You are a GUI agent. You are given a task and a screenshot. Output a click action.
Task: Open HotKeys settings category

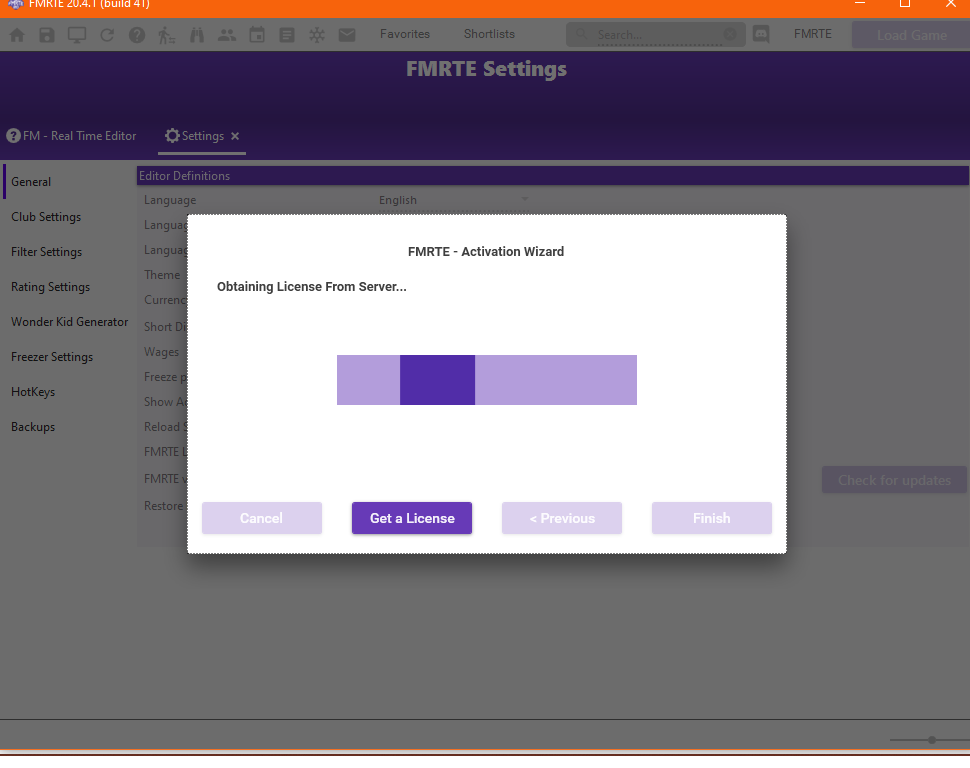pos(33,392)
